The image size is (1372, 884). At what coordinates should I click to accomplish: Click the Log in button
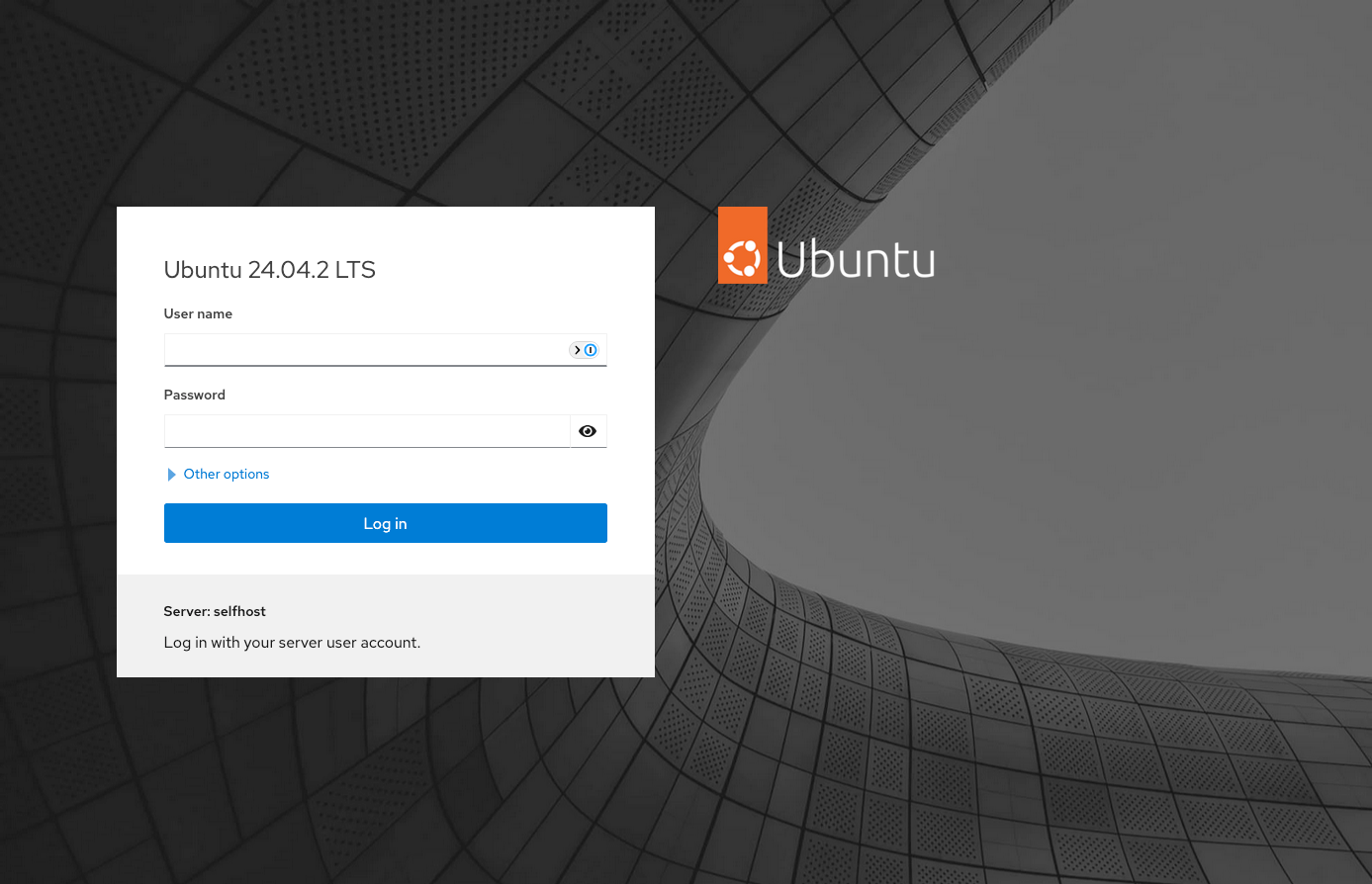click(386, 523)
